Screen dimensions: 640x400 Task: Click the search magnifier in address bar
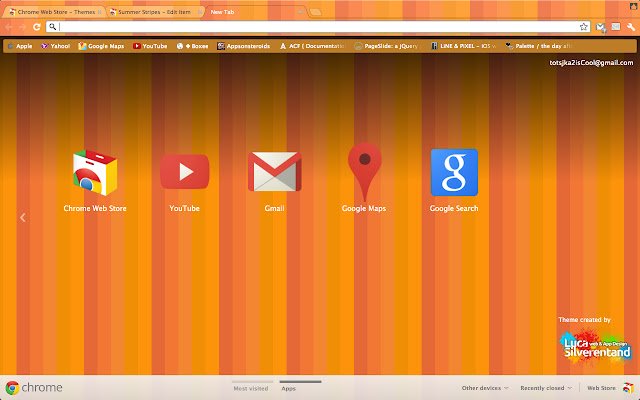click(x=53, y=27)
